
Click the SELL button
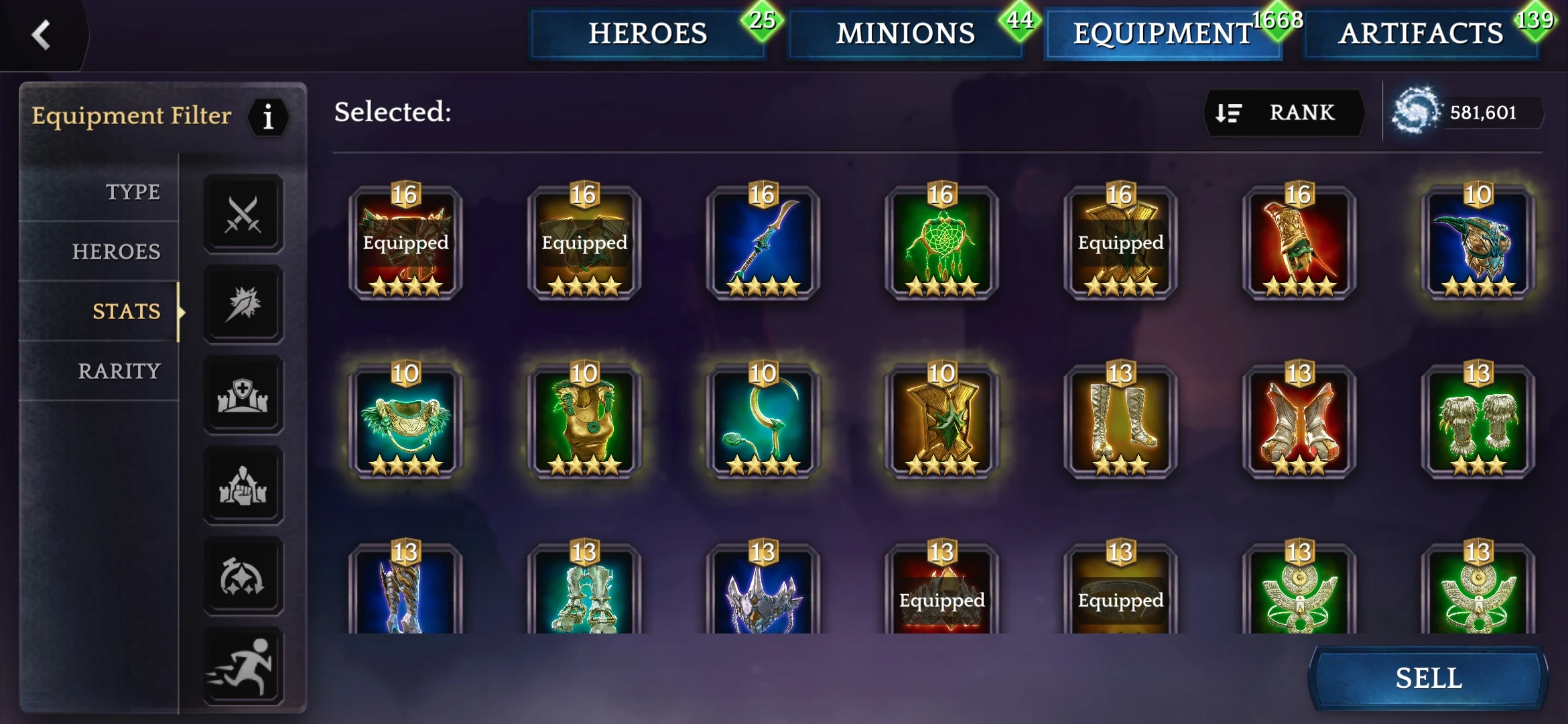click(x=1428, y=678)
